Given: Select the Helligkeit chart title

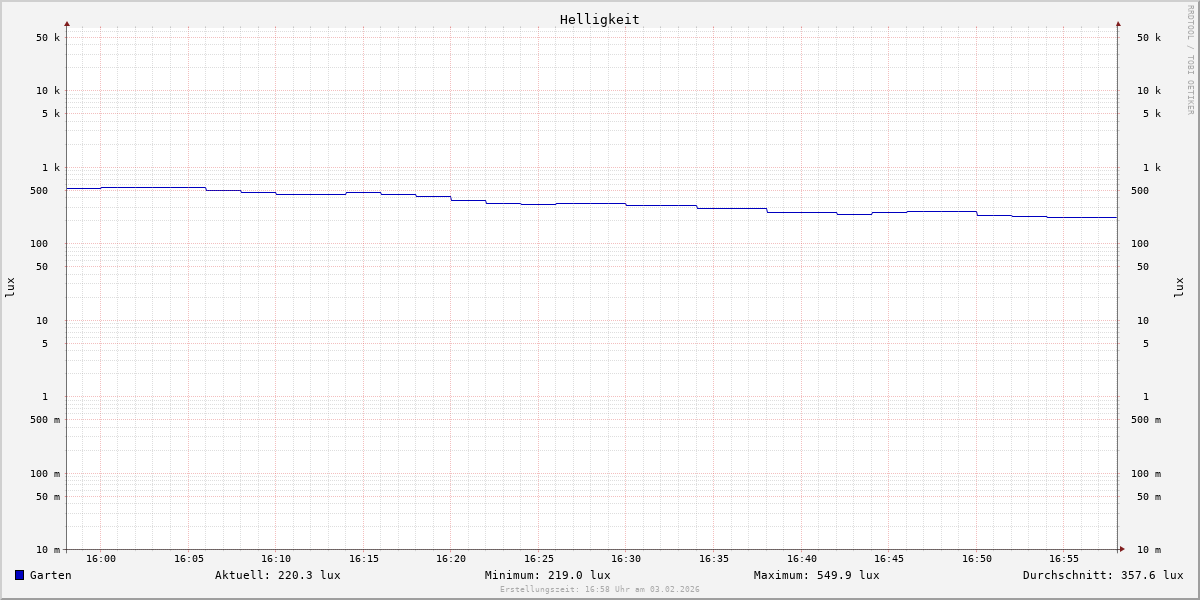Looking at the screenshot, I should click(599, 19).
